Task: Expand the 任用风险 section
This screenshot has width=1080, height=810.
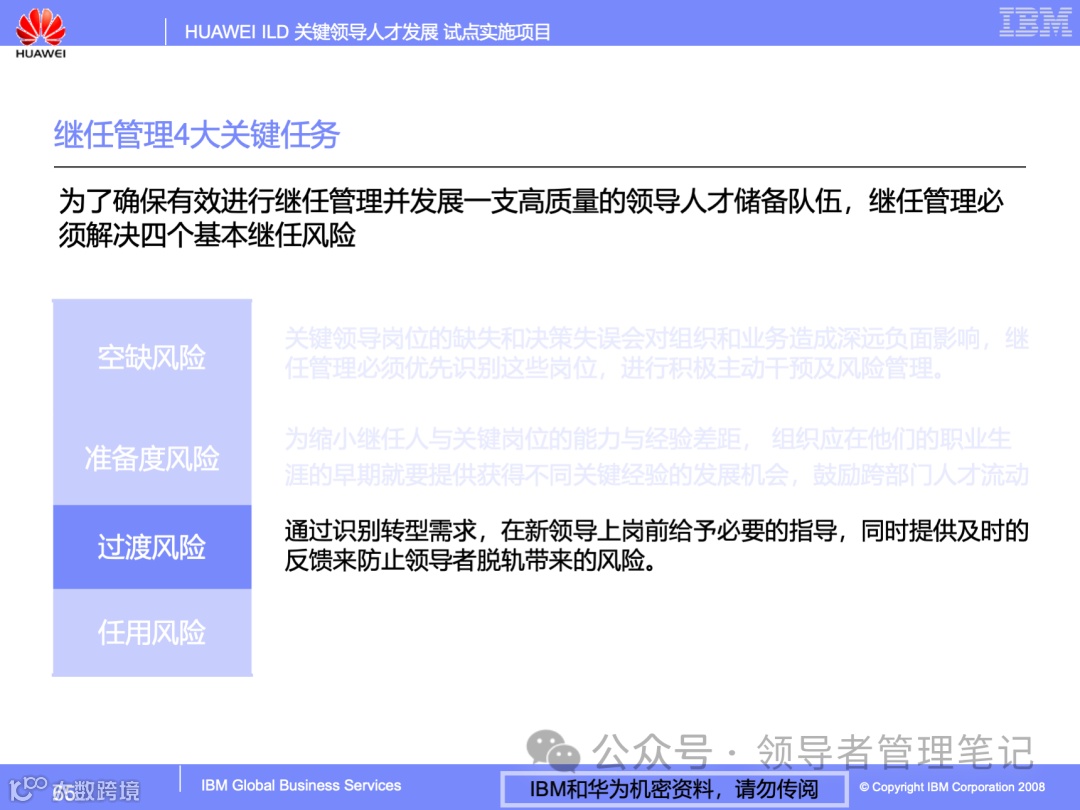Action: pos(151,633)
